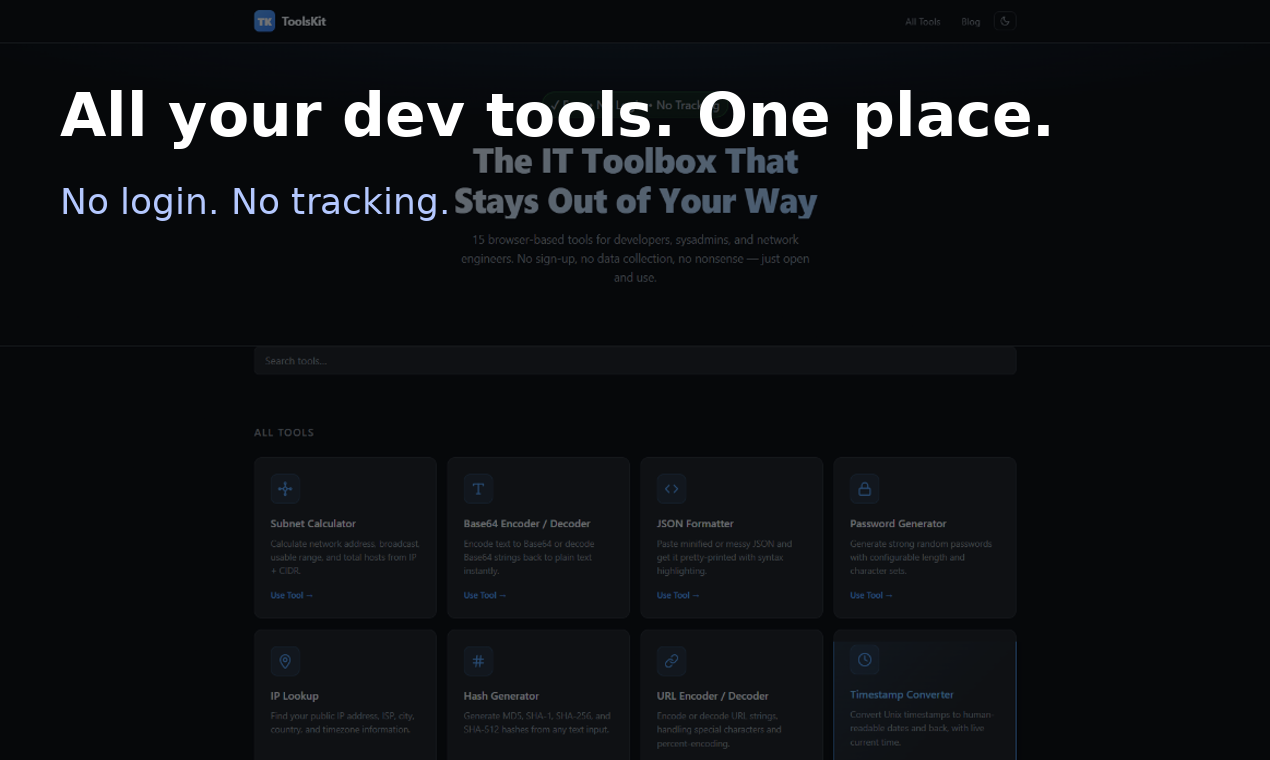Select the Subnet Calculator title
1270x760 pixels.
pyautogui.click(x=313, y=523)
